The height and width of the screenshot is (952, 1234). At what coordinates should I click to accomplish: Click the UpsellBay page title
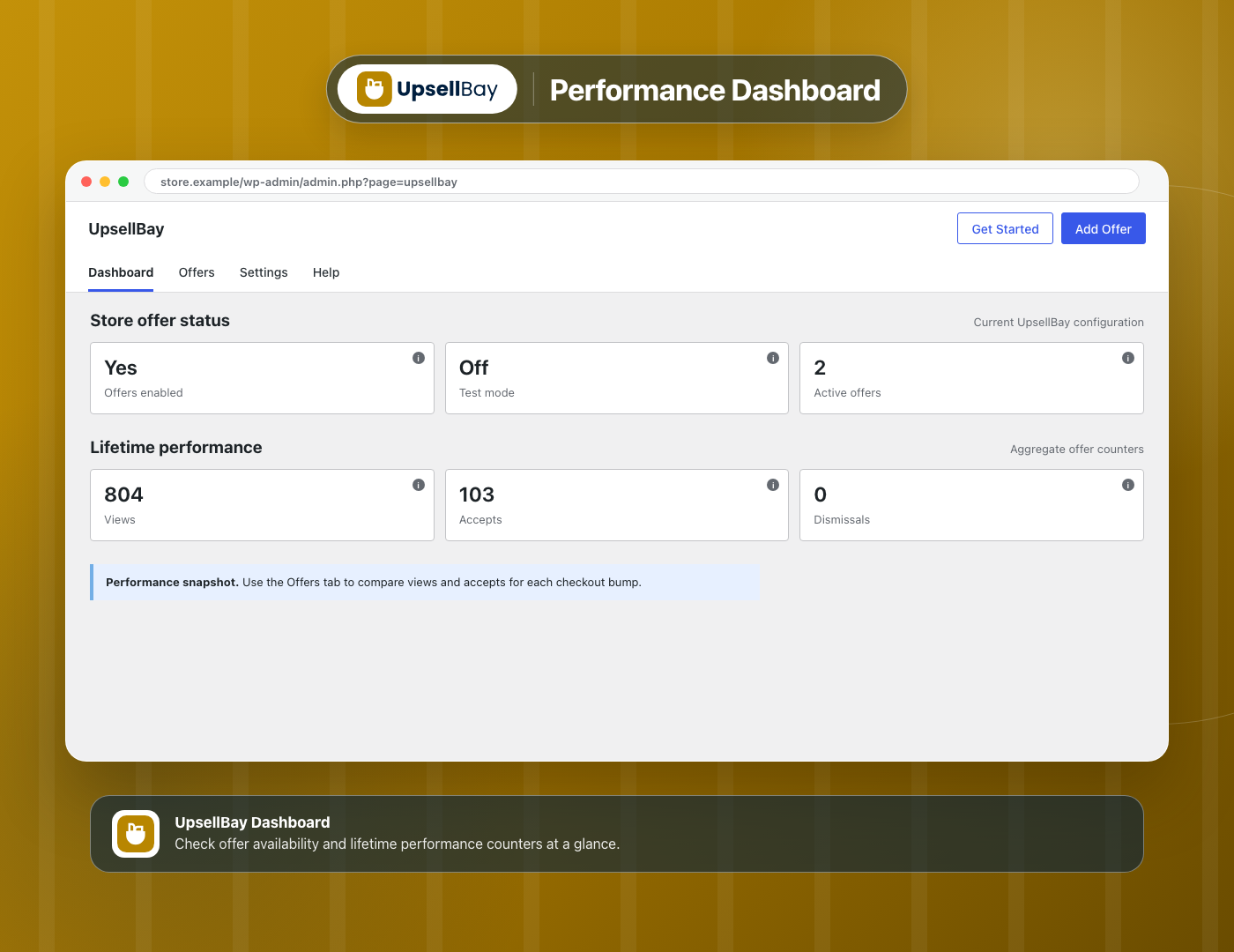pyautogui.click(x=126, y=229)
